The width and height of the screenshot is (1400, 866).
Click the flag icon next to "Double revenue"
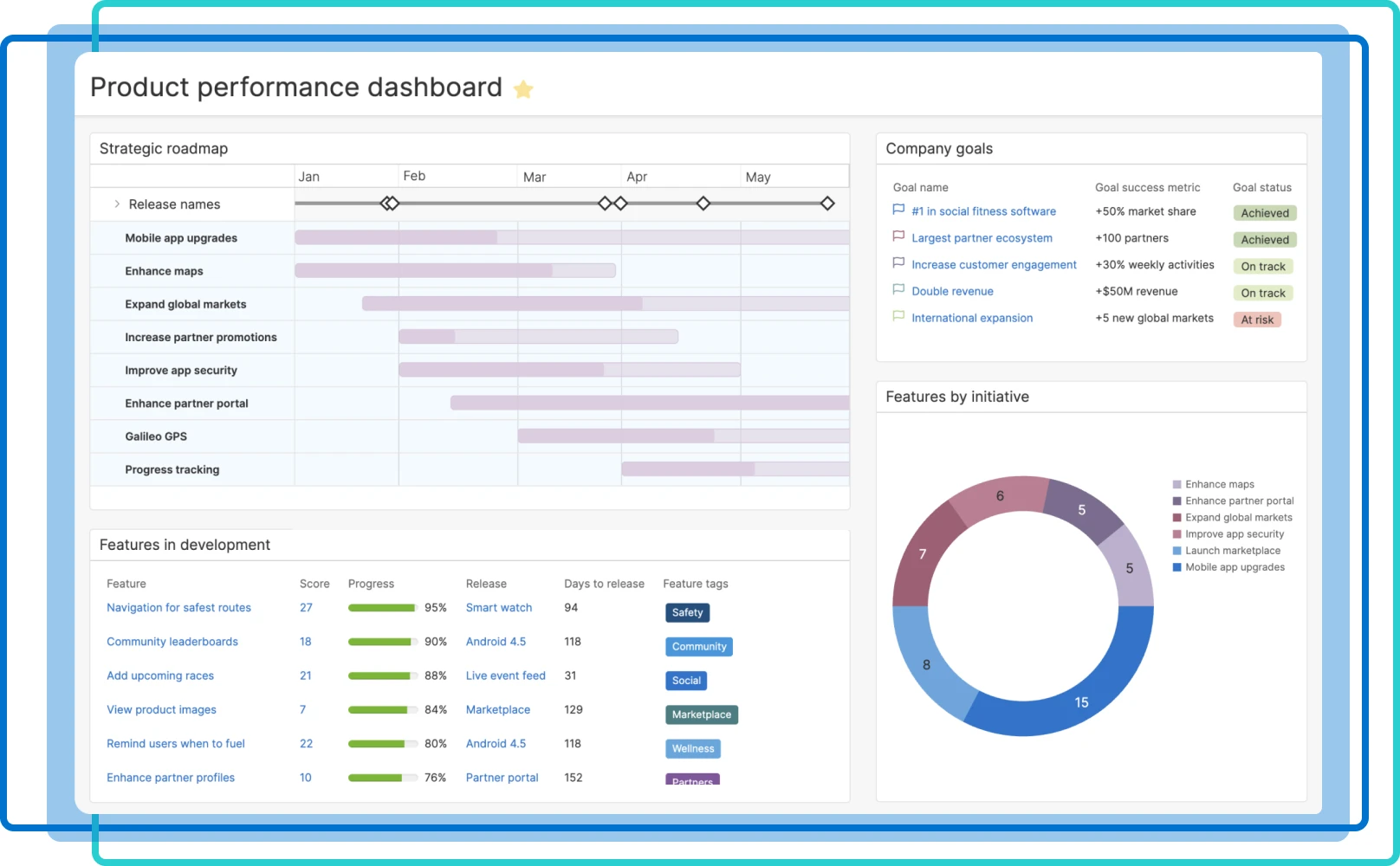coord(898,289)
